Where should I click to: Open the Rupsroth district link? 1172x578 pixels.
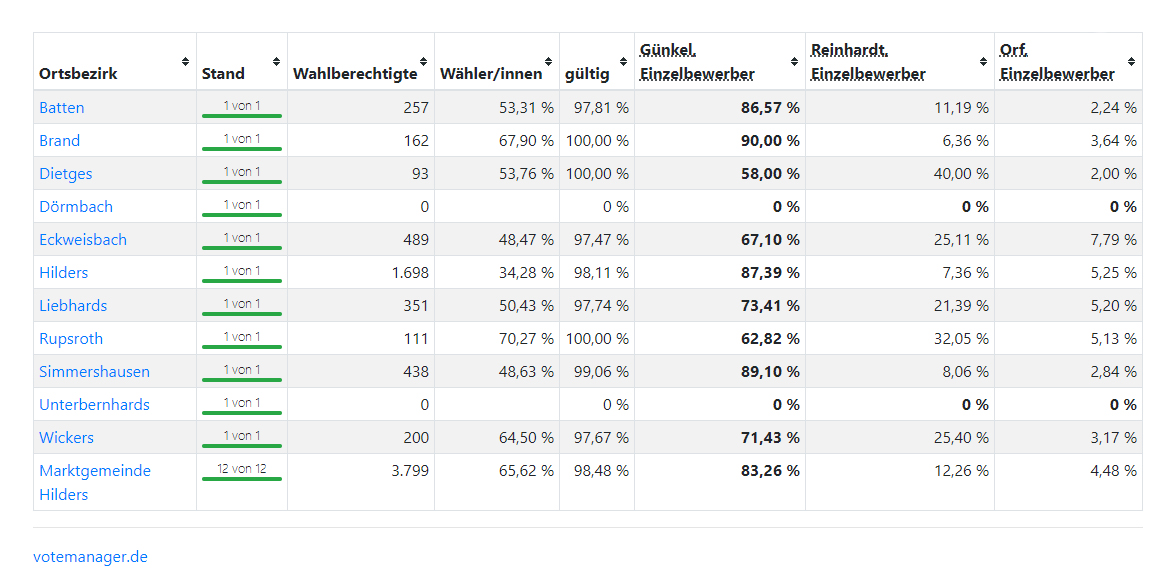(x=71, y=339)
